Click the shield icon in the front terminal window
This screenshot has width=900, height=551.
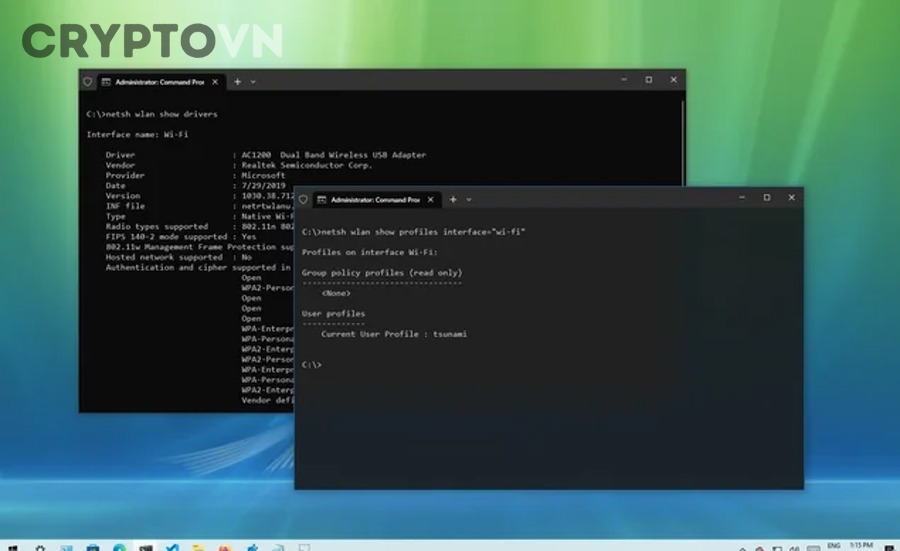point(304,200)
